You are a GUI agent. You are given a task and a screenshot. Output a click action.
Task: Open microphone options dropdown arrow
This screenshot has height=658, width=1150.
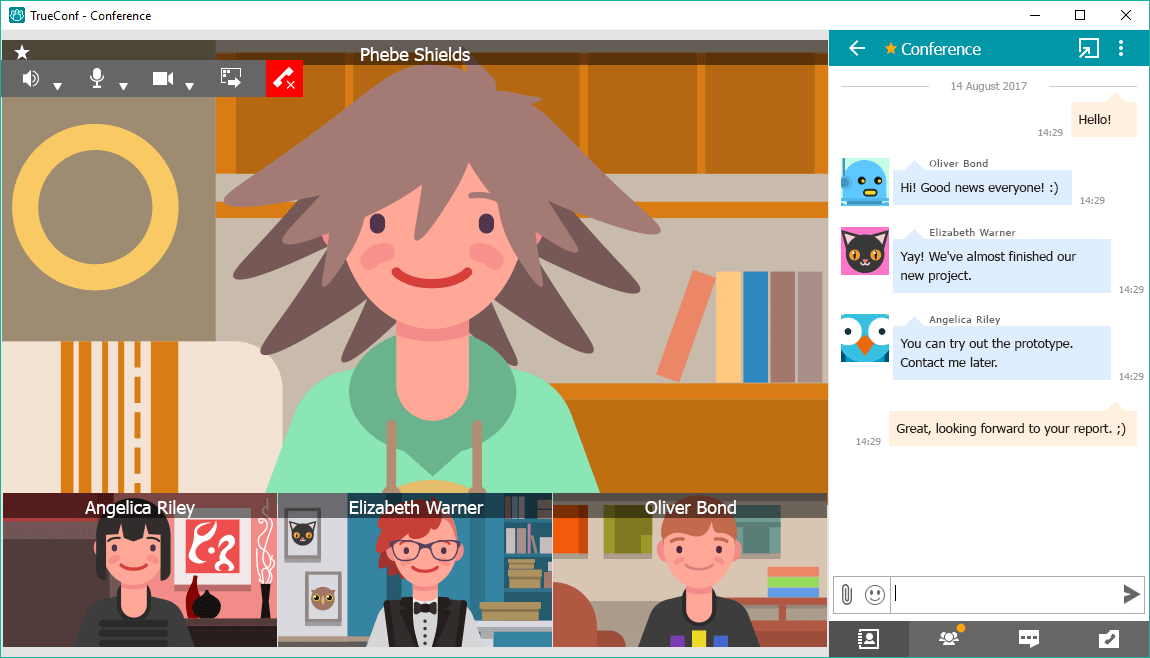(123, 87)
